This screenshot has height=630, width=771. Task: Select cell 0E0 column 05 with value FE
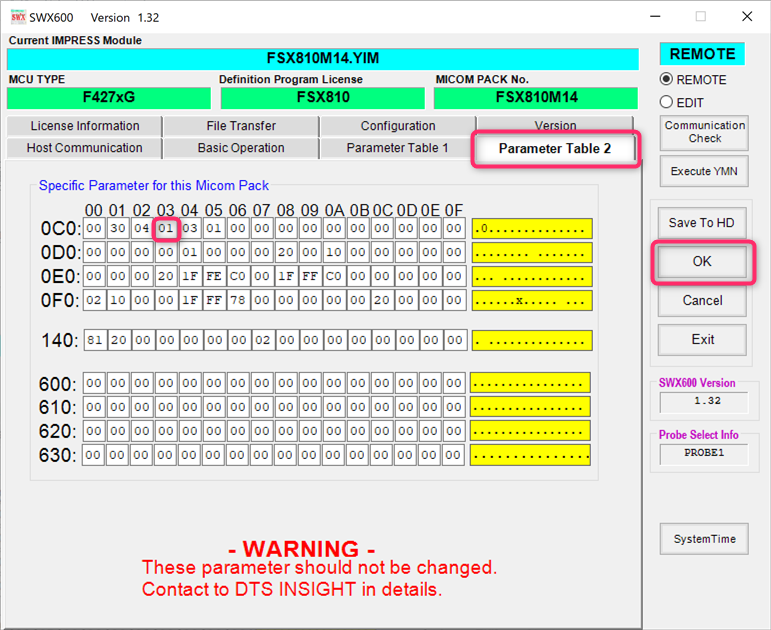coord(214,276)
